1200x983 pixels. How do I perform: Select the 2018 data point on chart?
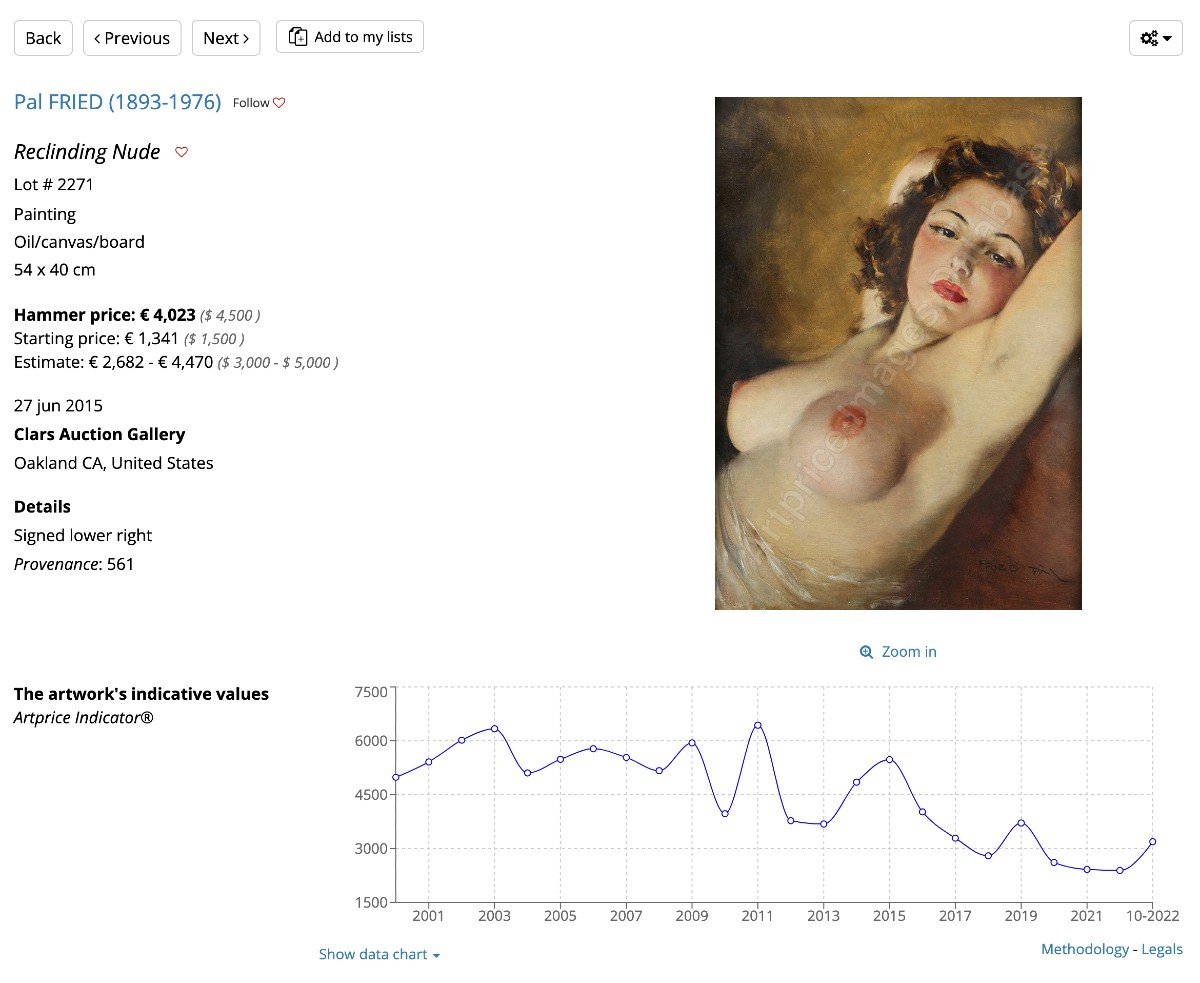coord(988,856)
